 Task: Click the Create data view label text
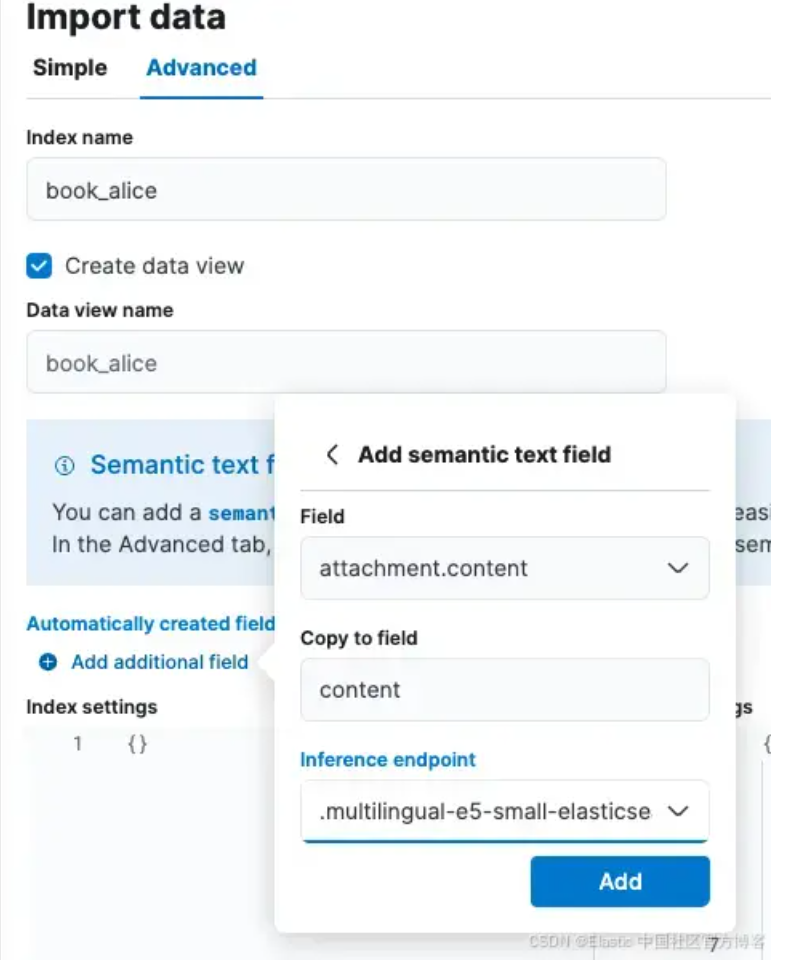[x=154, y=266]
